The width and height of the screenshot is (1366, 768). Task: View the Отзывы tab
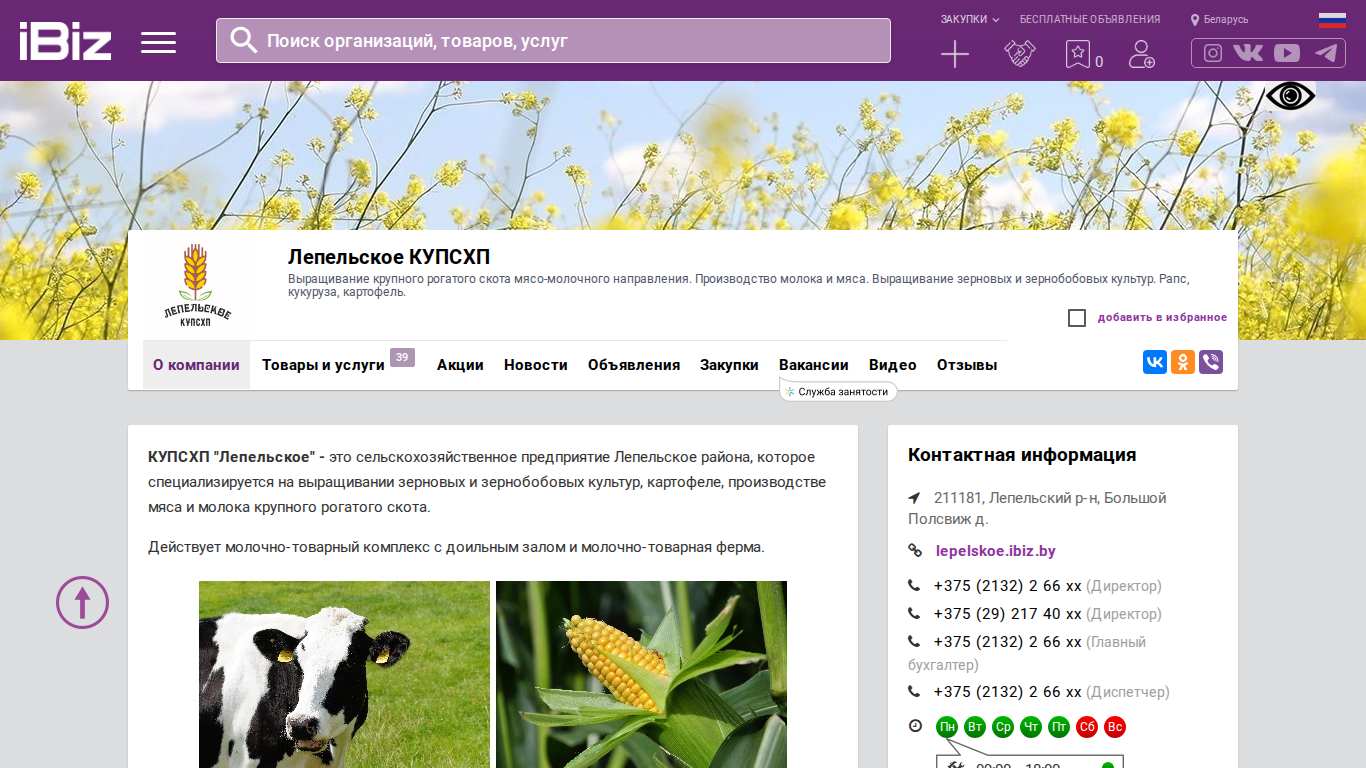[x=967, y=365]
